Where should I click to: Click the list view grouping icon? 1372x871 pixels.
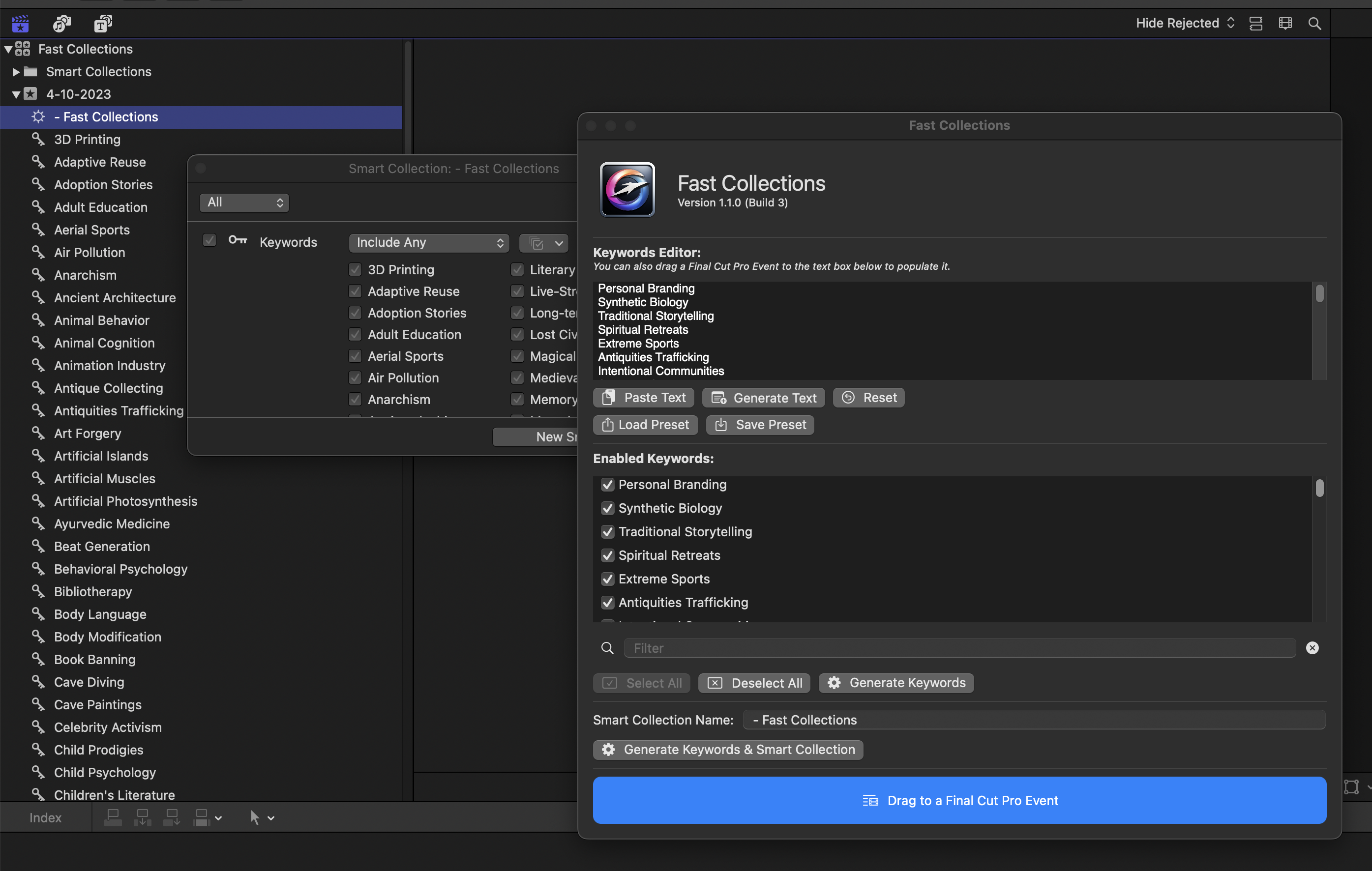pyautogui.click(x=1256, y=24)
